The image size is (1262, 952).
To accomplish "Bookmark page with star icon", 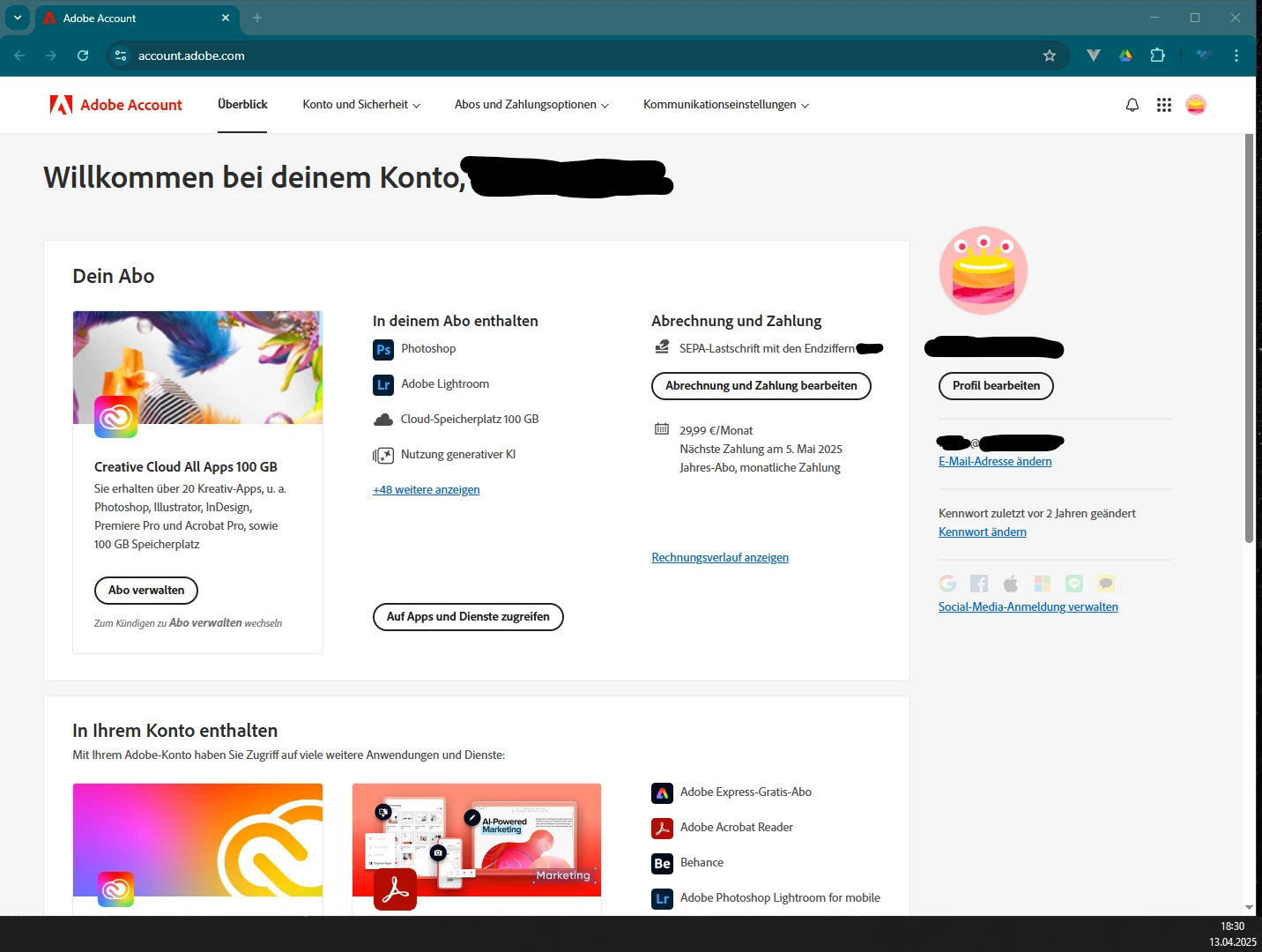I will tap(1050, 56).
